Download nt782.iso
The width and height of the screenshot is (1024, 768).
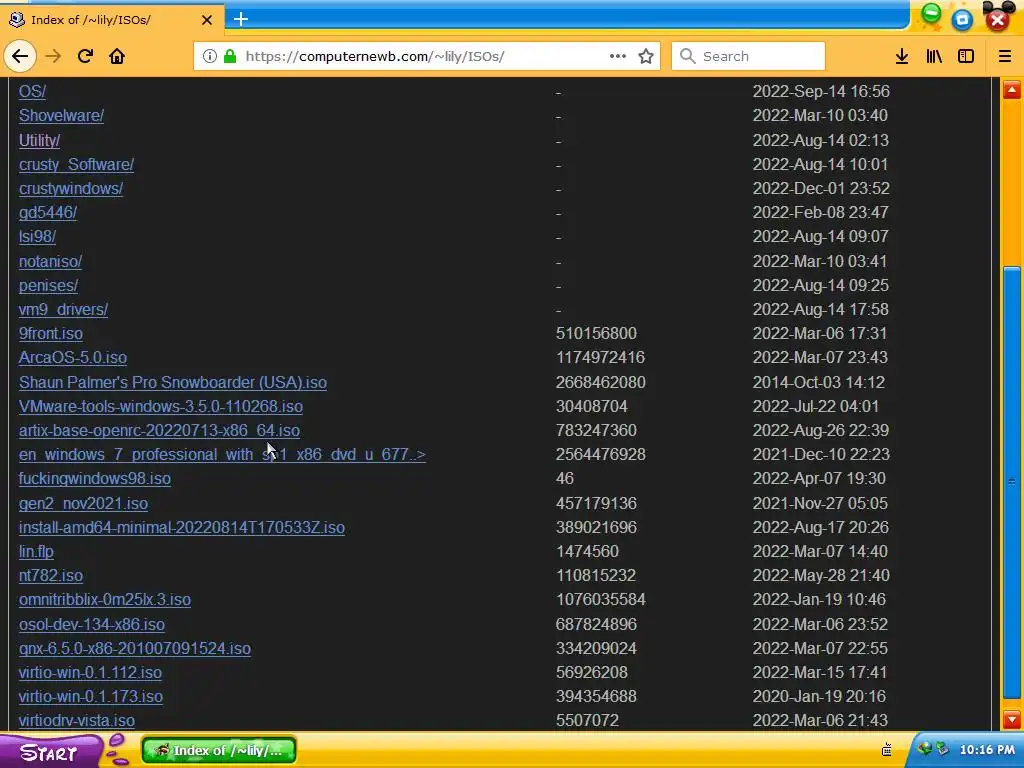coord(51,576)
